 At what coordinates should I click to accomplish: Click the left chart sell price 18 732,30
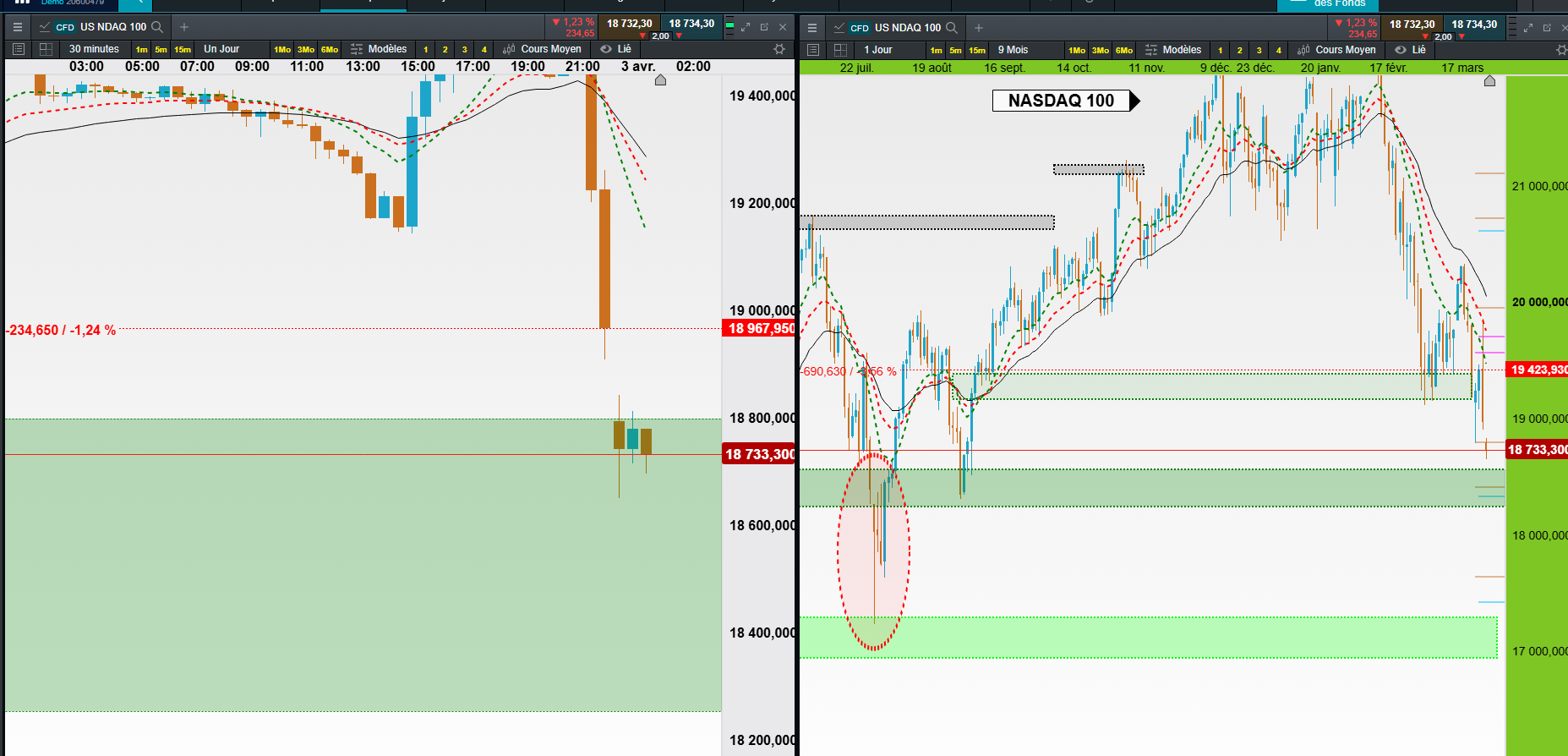(x=629, y=24)
